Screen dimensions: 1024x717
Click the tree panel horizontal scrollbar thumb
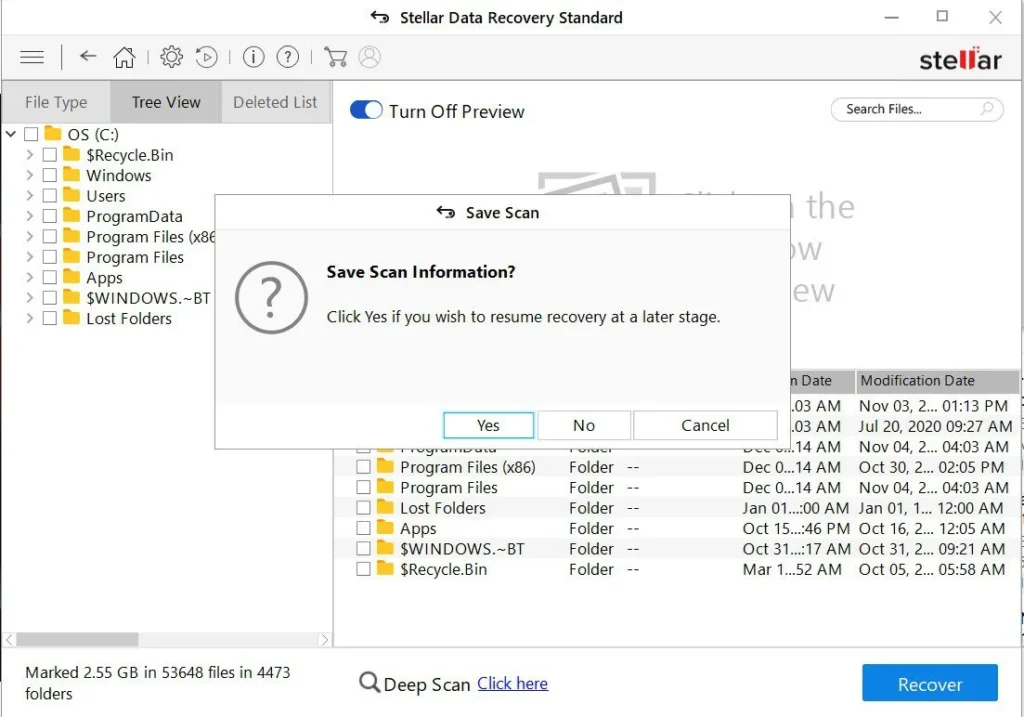pos(77,639)
